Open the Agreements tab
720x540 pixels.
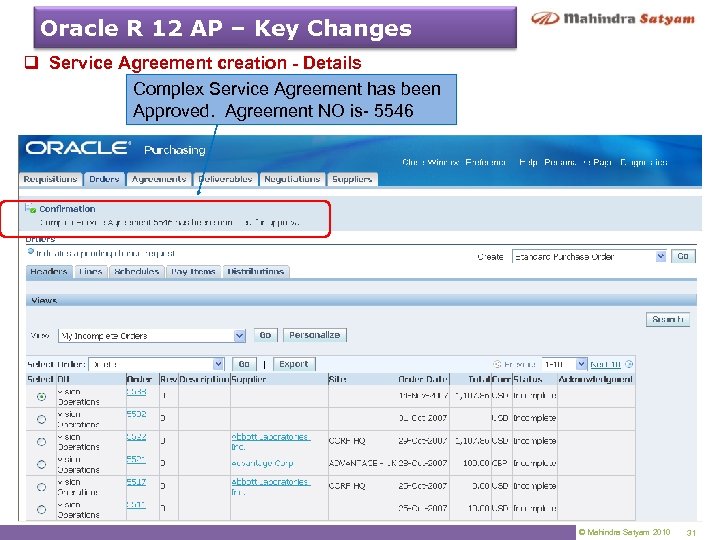click(x=159, y=179)
